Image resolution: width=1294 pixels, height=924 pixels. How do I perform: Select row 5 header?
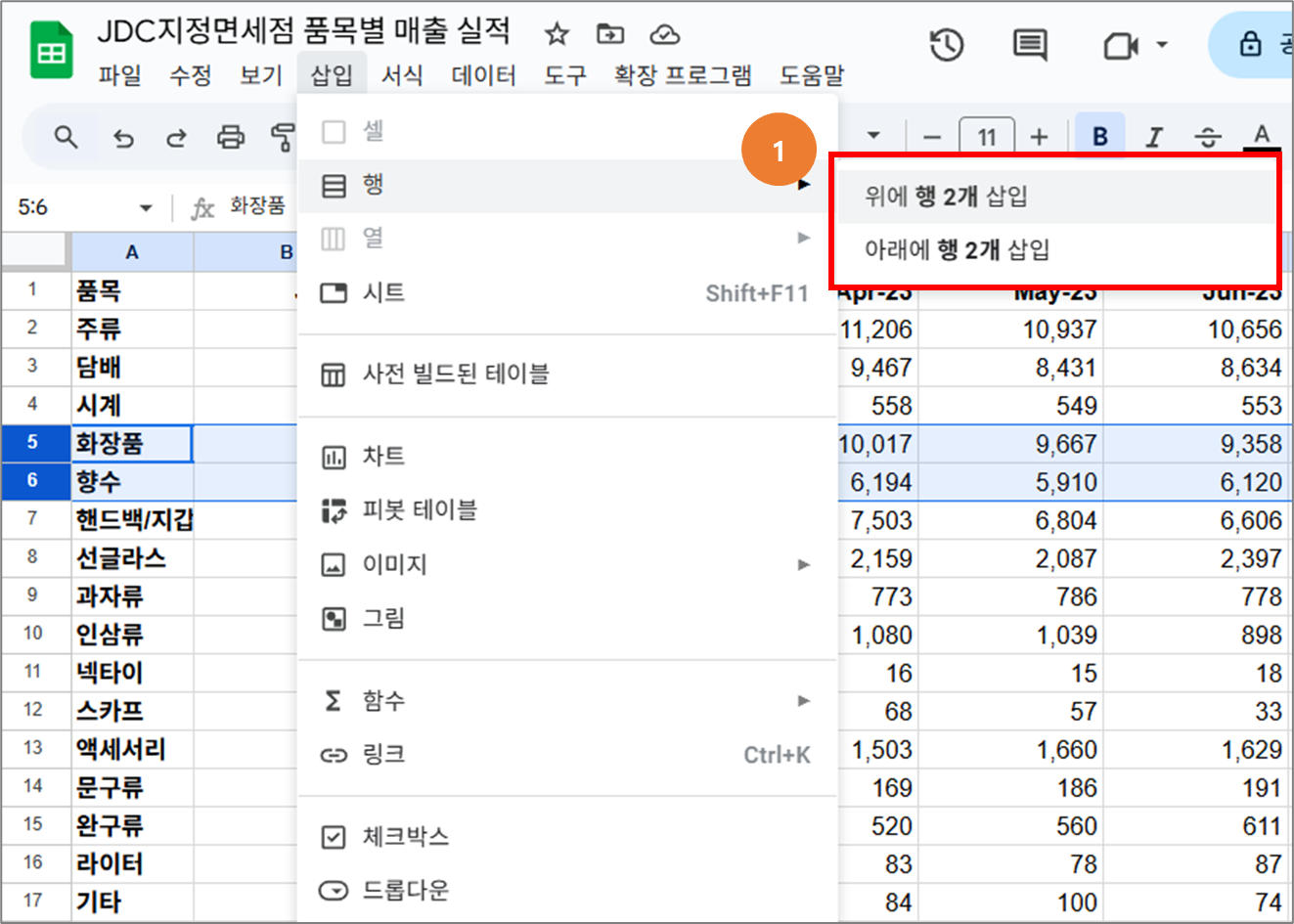35,443
